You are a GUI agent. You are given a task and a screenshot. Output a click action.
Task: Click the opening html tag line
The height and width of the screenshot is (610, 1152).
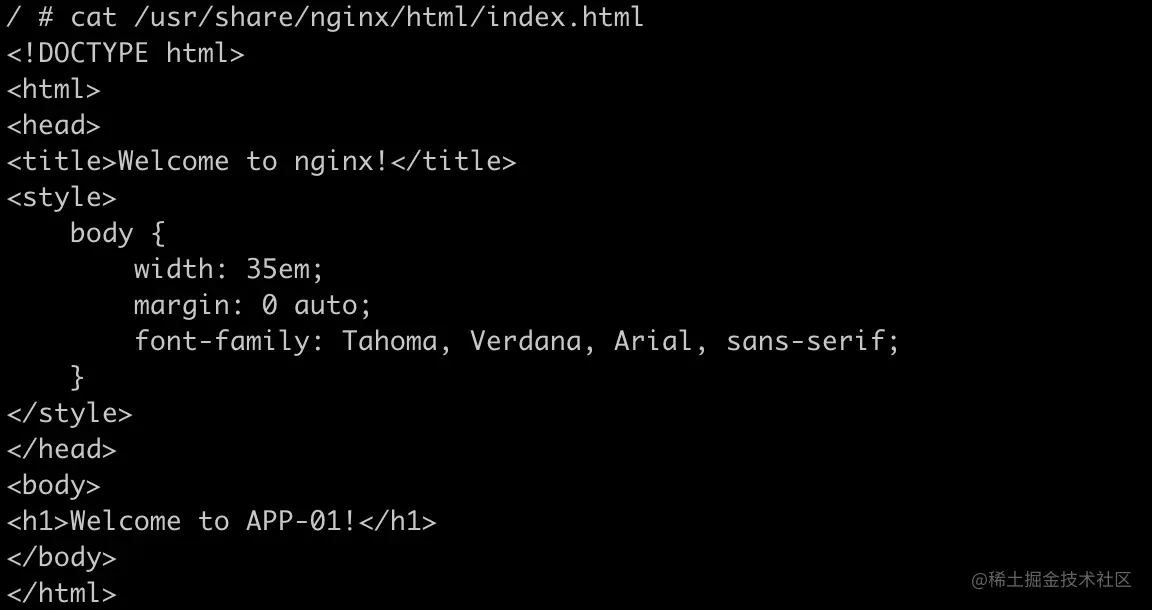(x=53, y=90)
